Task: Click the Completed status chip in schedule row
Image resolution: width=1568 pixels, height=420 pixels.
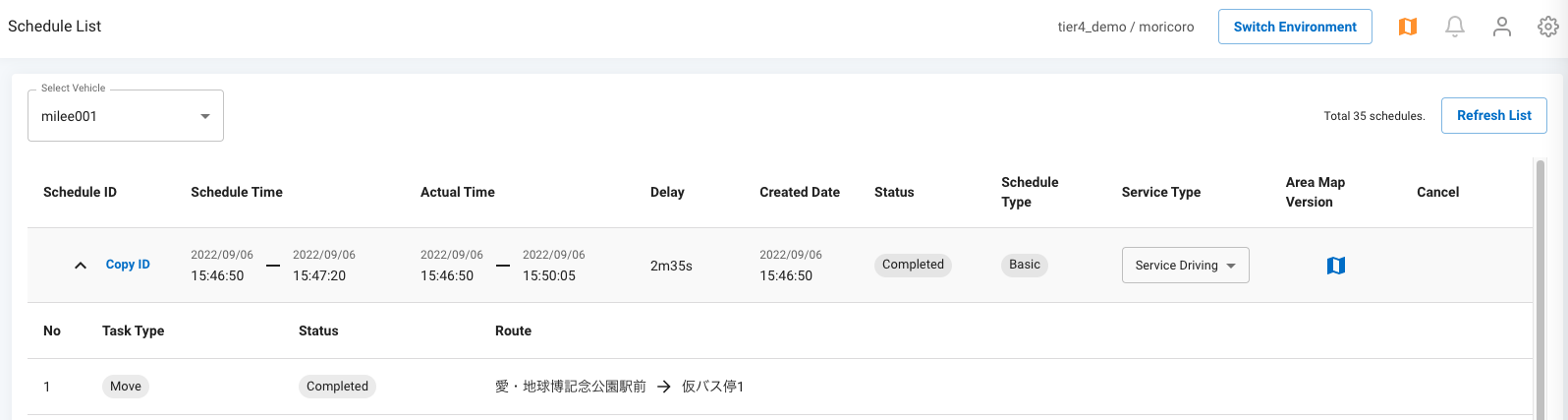Action: pos(913,265)
